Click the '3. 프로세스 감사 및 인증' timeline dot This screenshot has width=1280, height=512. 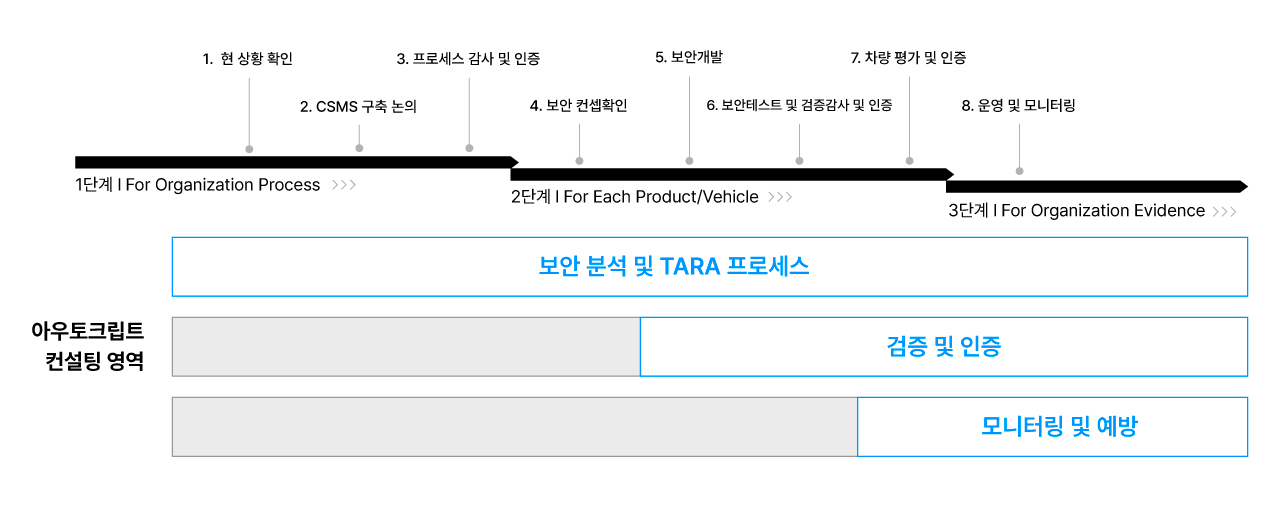coord(469,148)
